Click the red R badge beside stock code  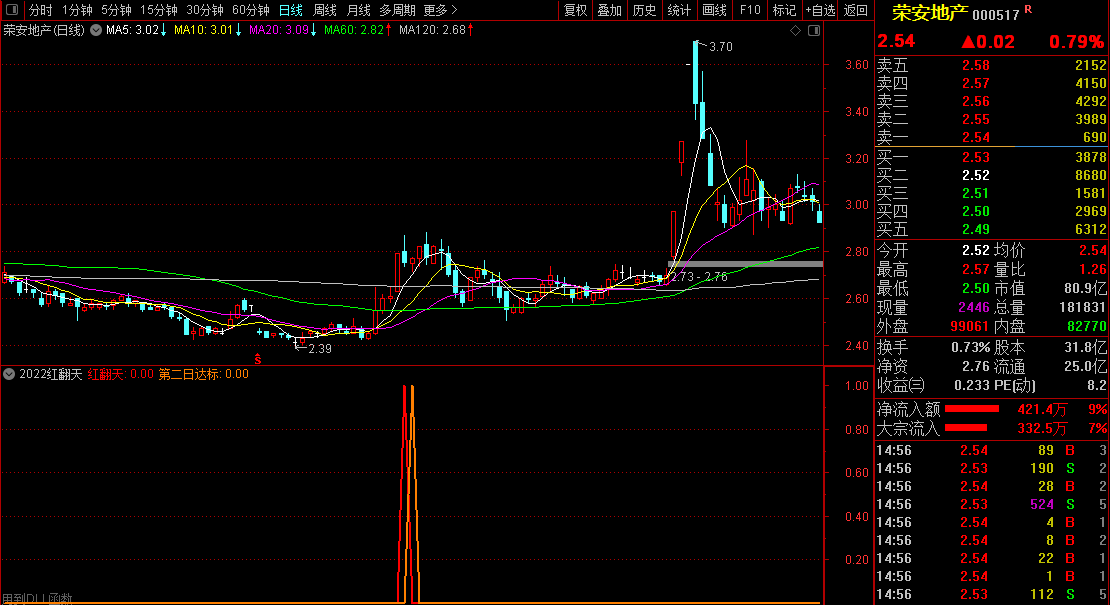coord(1029,10)
